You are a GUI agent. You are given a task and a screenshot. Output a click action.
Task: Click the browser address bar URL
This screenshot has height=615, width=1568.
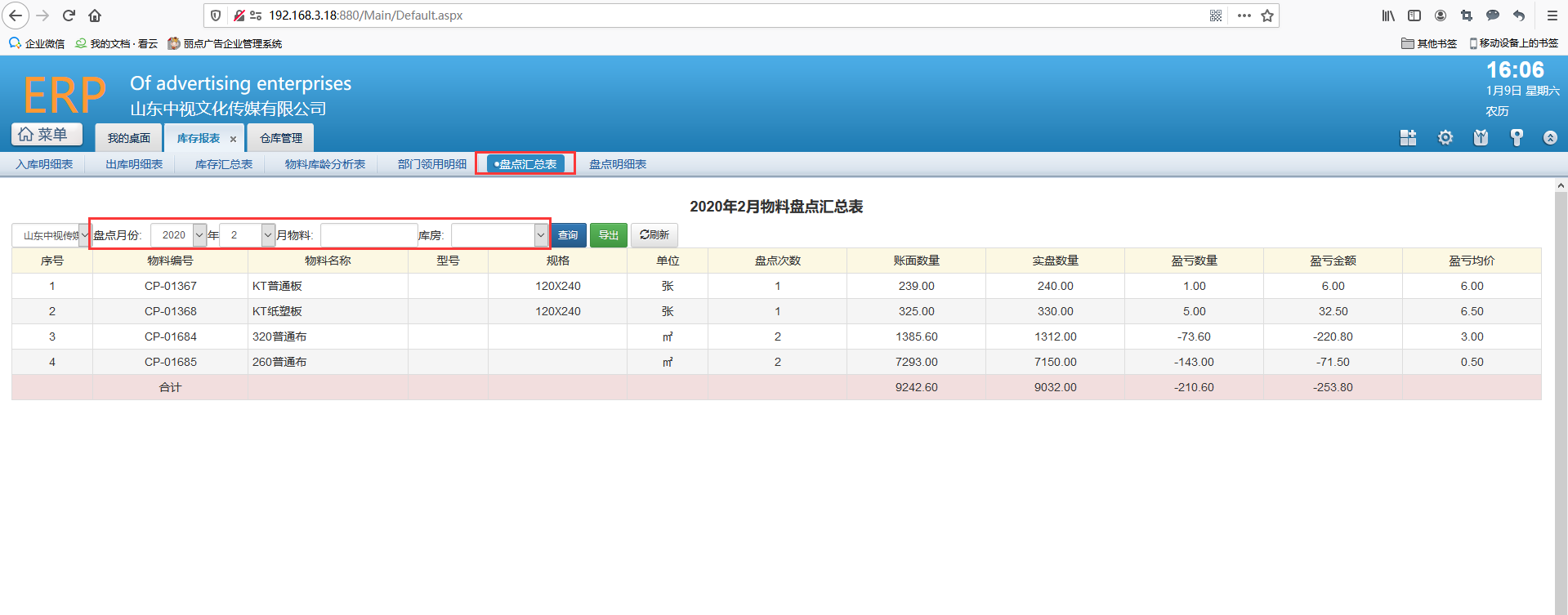point(365,16)
